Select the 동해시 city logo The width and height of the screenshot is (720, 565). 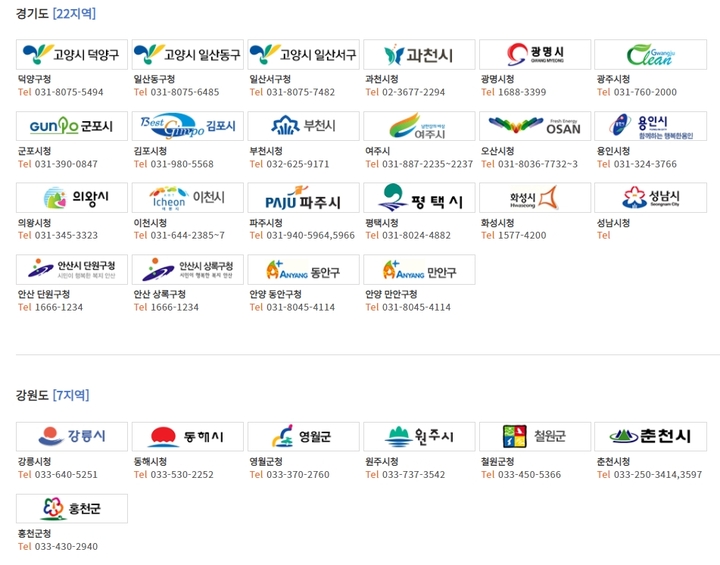point(188,437)
